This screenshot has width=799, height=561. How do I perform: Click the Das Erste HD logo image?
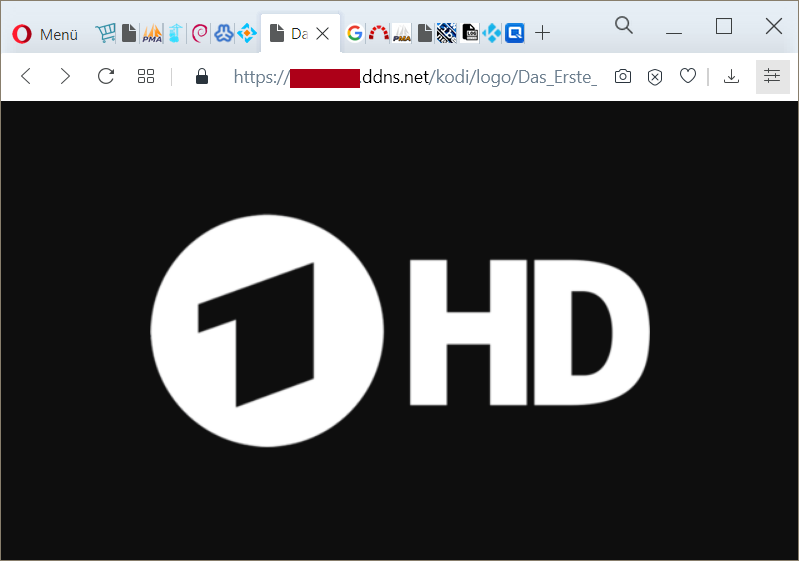click(400, 331)
